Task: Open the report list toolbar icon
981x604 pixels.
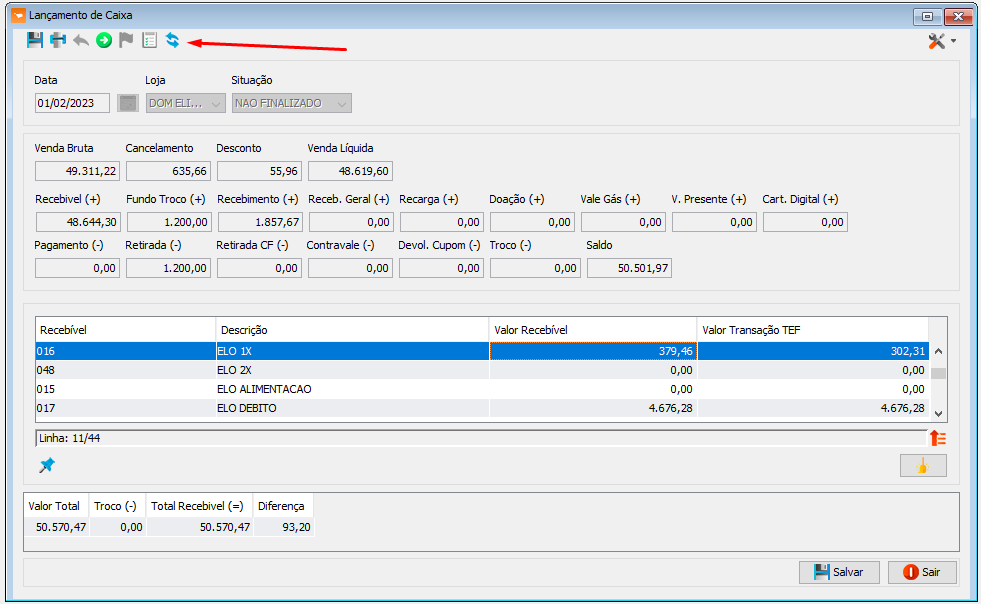Action: point(150,40)
